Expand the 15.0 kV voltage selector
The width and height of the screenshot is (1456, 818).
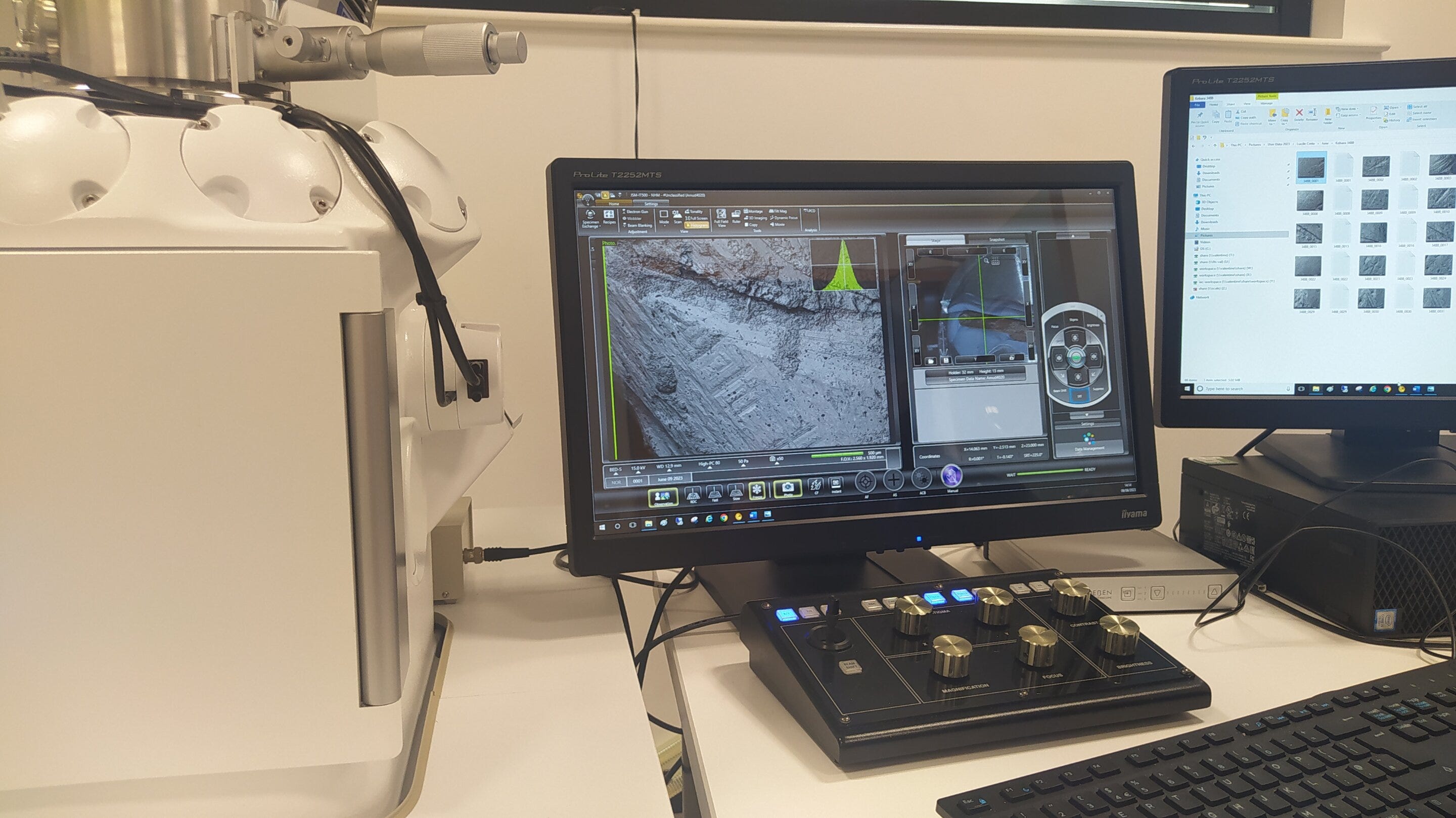pos(638,469)
